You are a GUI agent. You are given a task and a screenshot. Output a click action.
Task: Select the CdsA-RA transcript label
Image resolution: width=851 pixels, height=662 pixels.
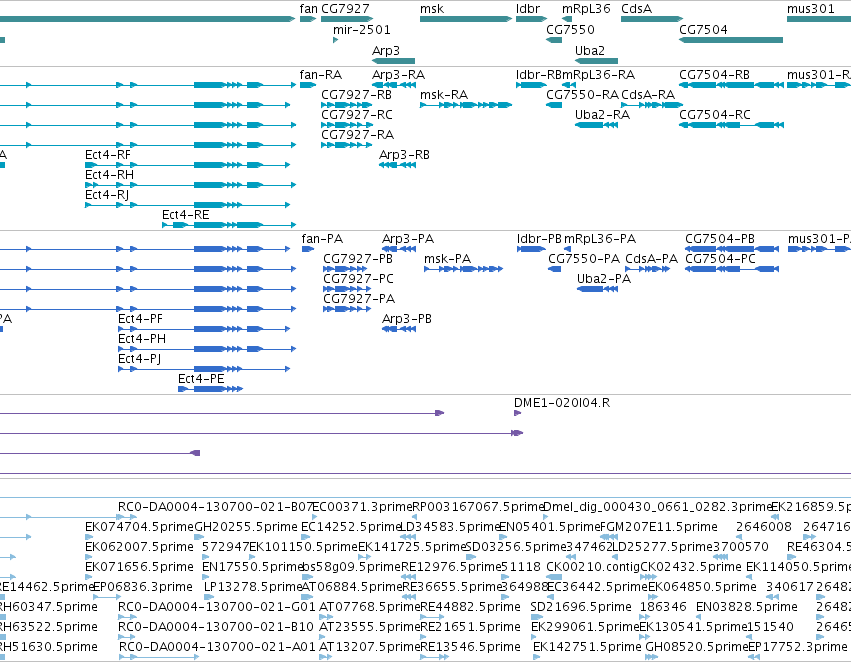(x=648, y=95)
